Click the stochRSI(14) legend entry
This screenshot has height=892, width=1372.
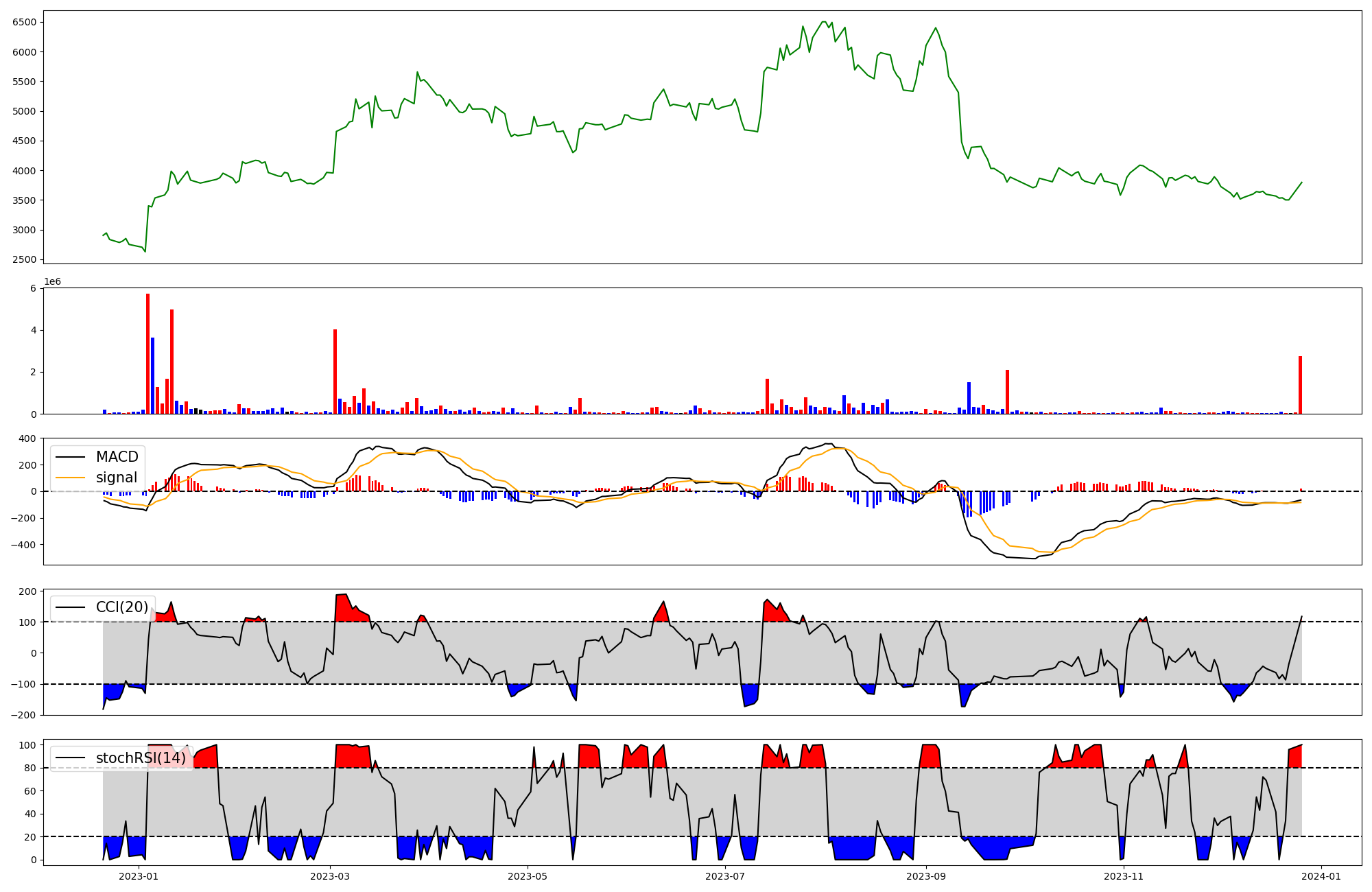click(x=140, y=758)
